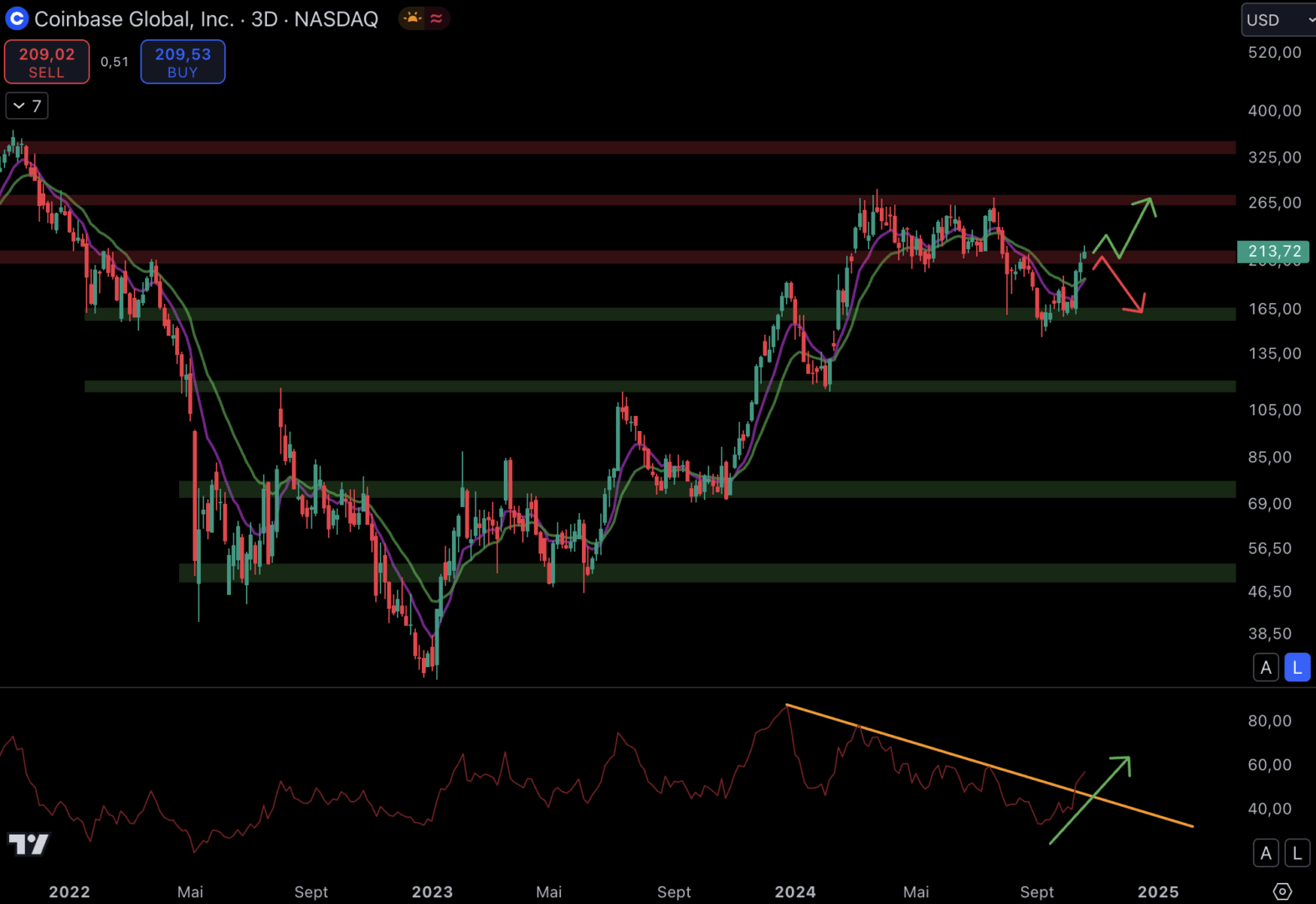Select the topmost red resistance zone

618,147
